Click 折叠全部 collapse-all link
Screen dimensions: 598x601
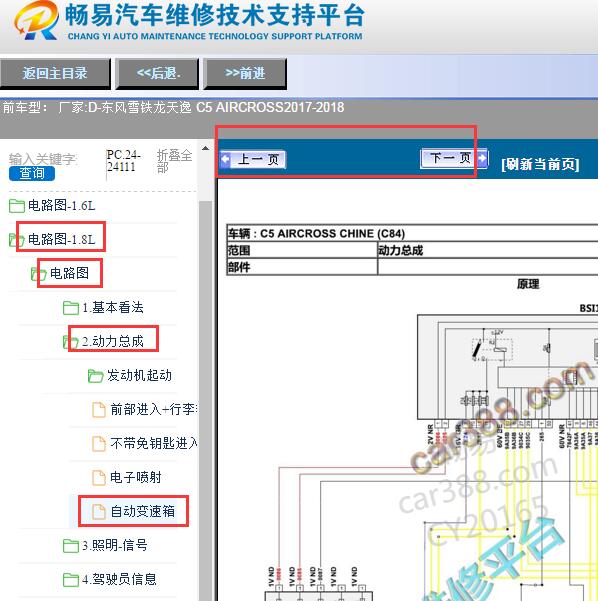pos(174,161)
